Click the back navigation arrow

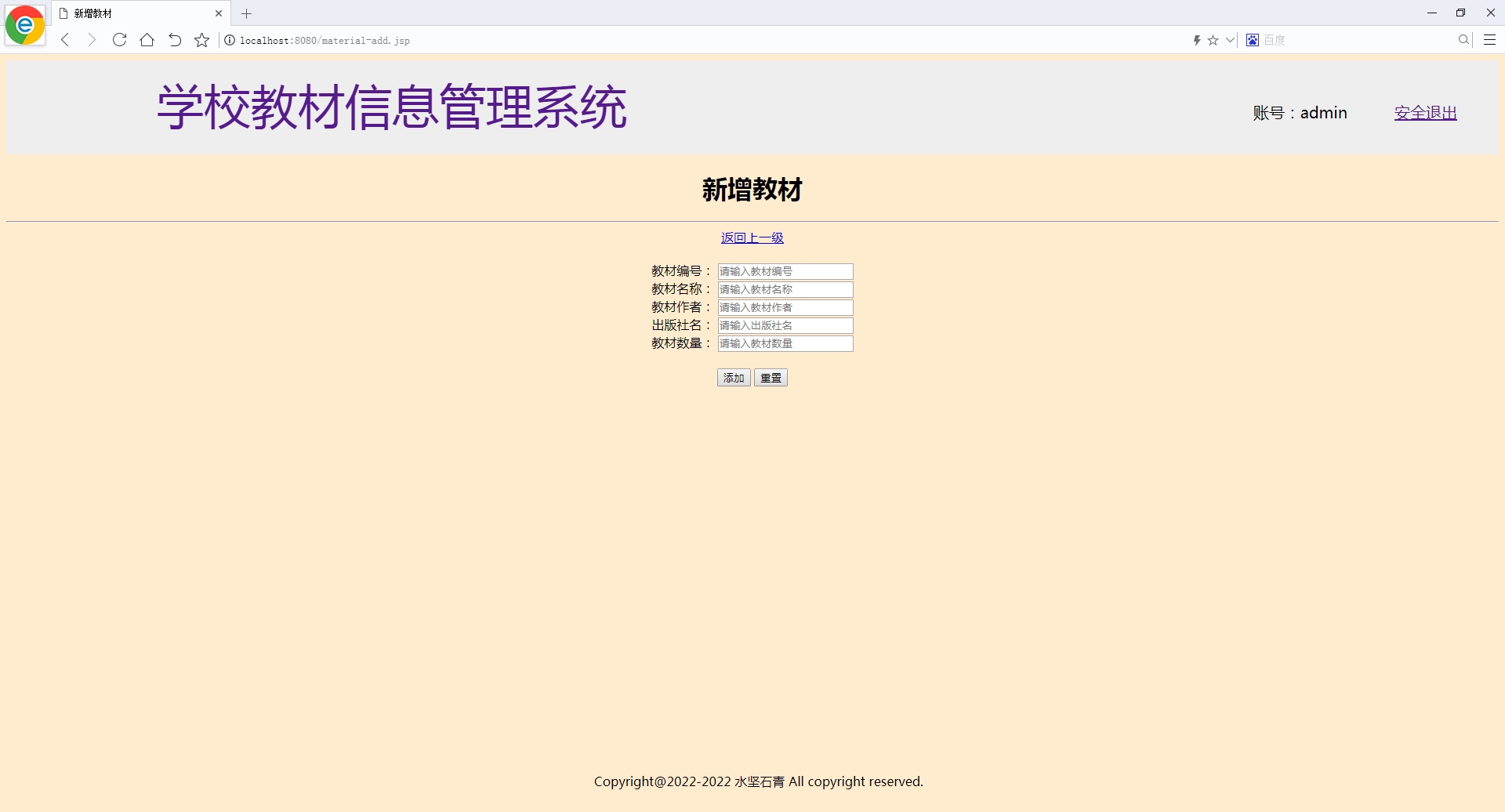[x=64, y=40]
